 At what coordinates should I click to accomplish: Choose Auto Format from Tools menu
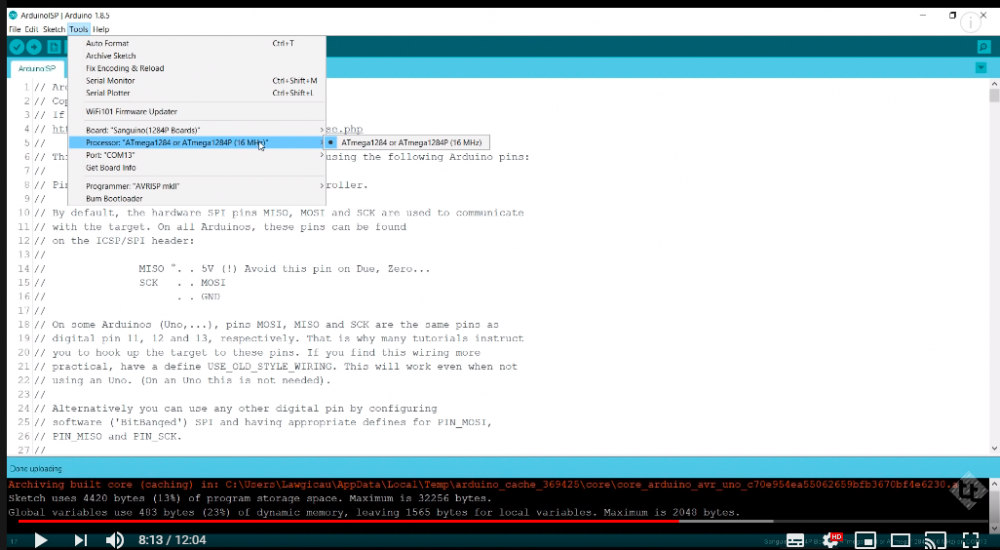pyautogui.click(x=197, y=43)
